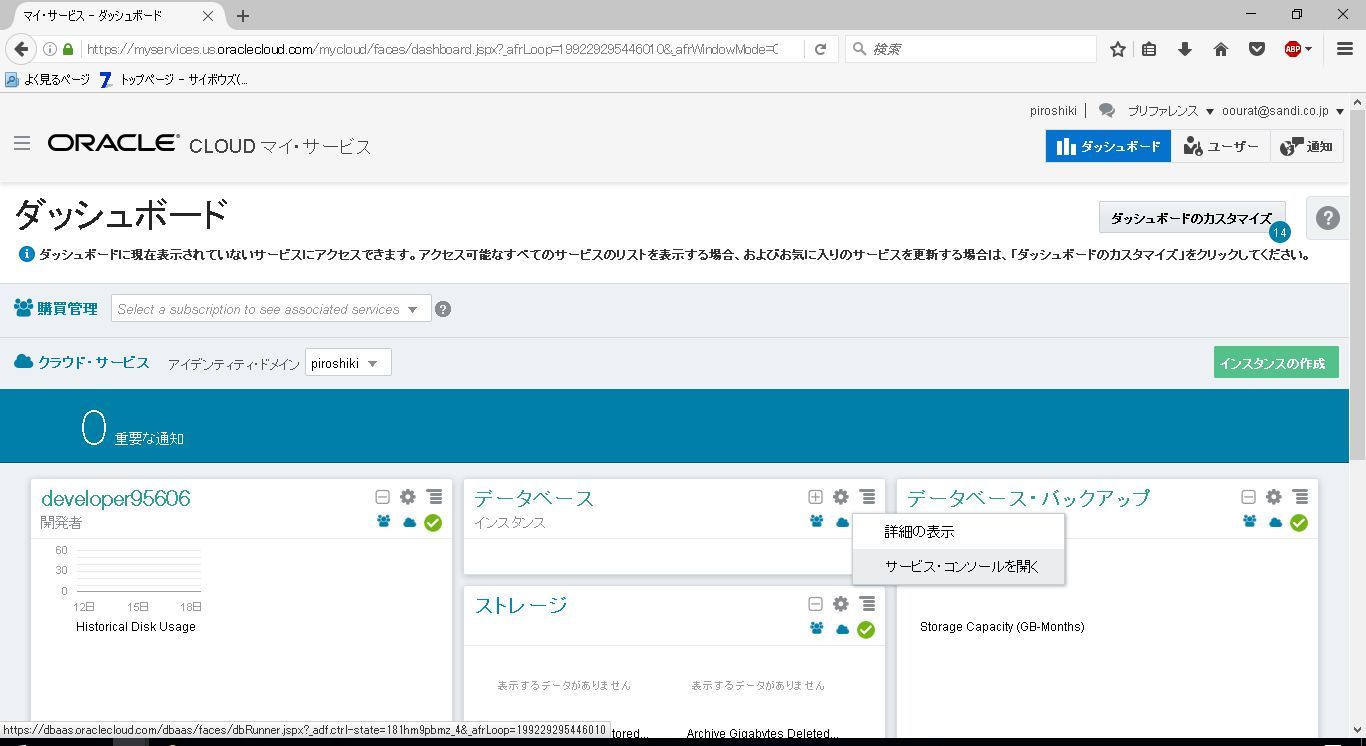Screen dimensions: 1366x746
Task: Click the 重要な通知 counter text
Action: [x=149, y=438]
